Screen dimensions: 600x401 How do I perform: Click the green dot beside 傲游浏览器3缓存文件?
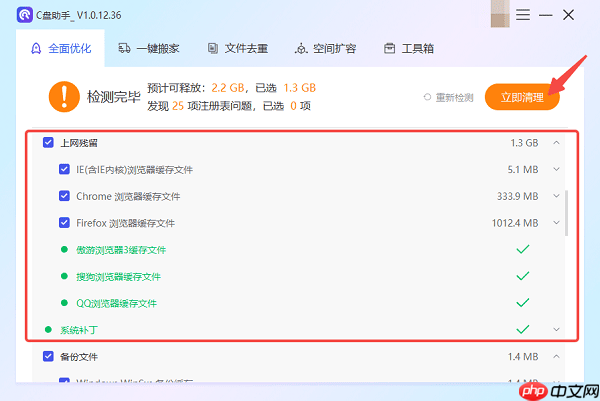(64, 249)
